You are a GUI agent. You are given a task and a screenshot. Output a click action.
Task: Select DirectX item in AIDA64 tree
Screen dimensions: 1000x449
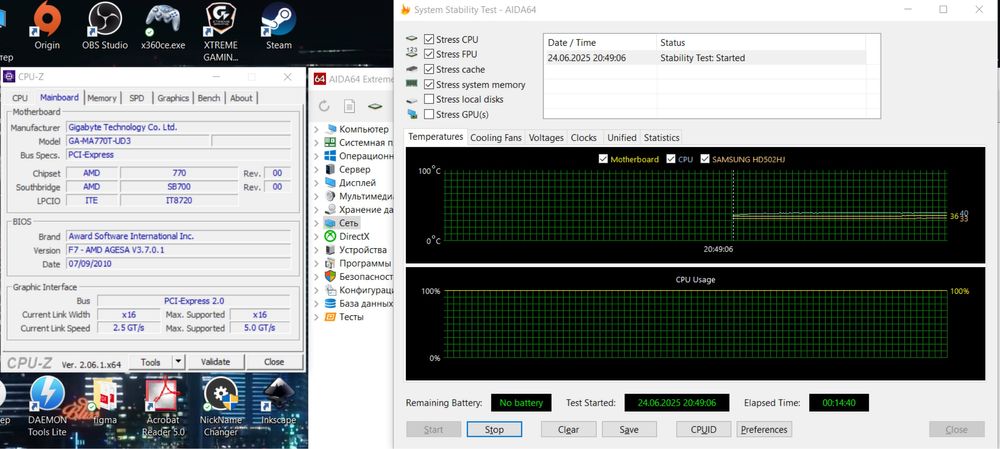pyautogui.click(x=354, y=236)
